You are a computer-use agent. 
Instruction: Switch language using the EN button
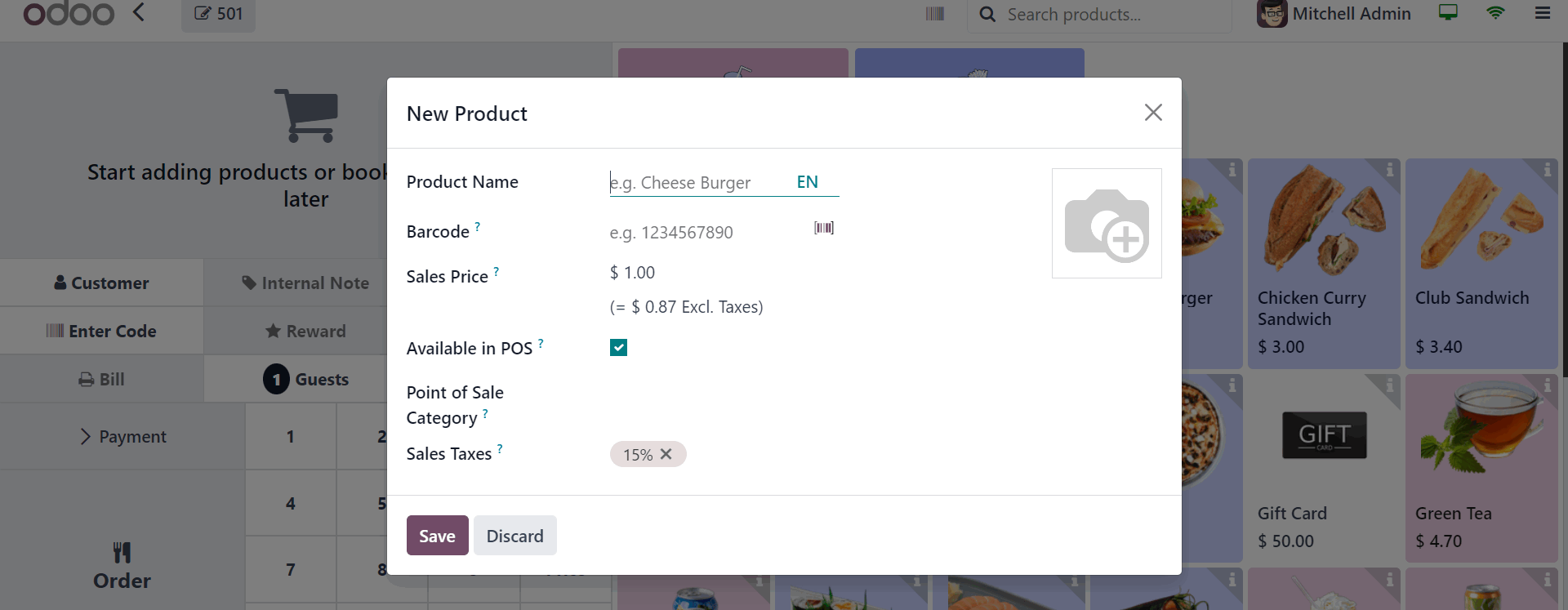(807, 182)
